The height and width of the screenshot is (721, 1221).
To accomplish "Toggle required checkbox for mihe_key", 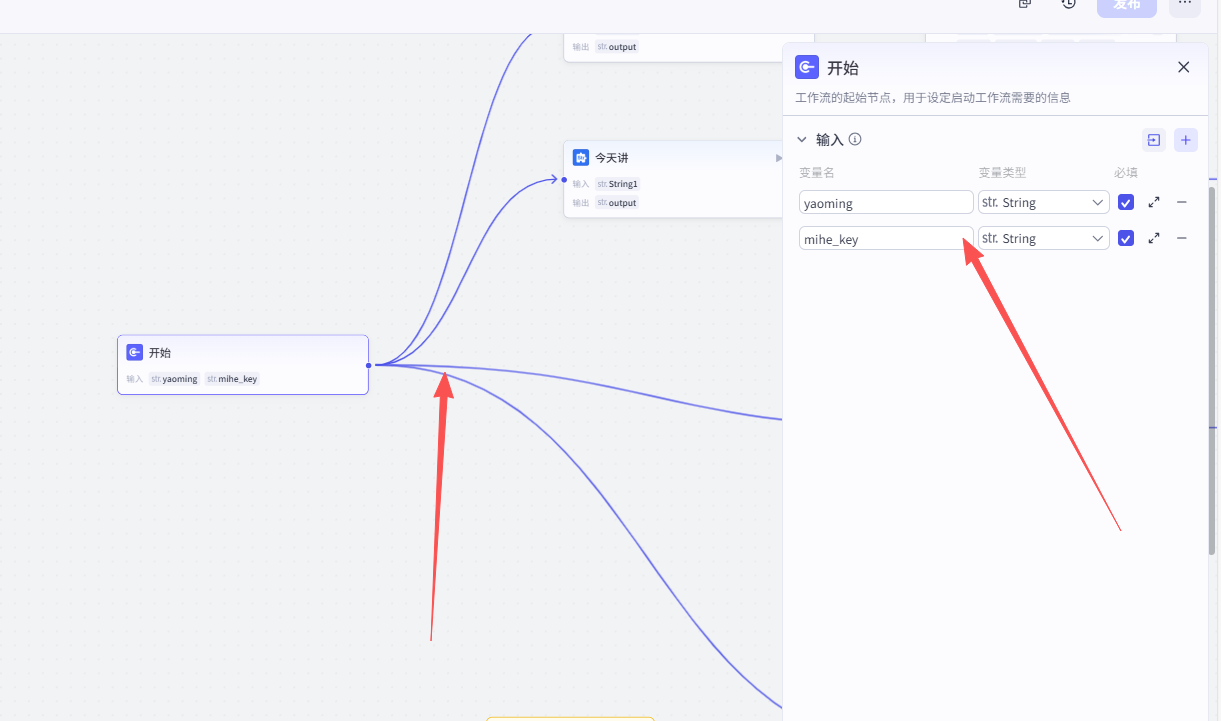I will coord(1126,238).
